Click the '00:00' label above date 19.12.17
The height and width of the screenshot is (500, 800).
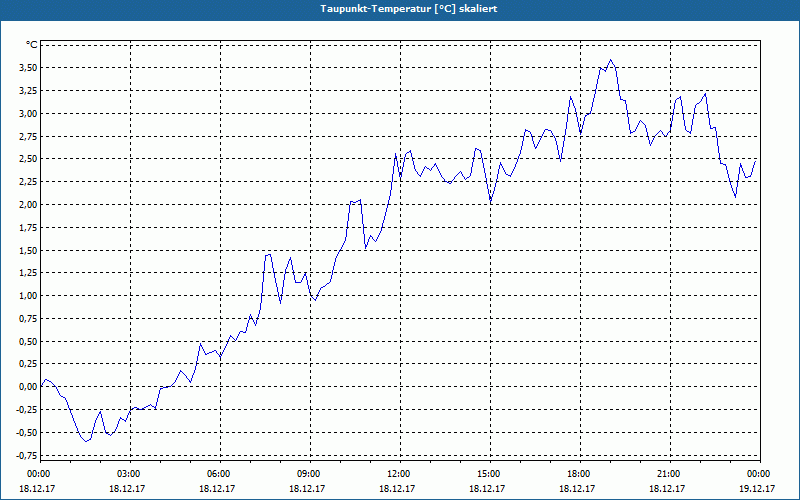click(x=760, y=474)
